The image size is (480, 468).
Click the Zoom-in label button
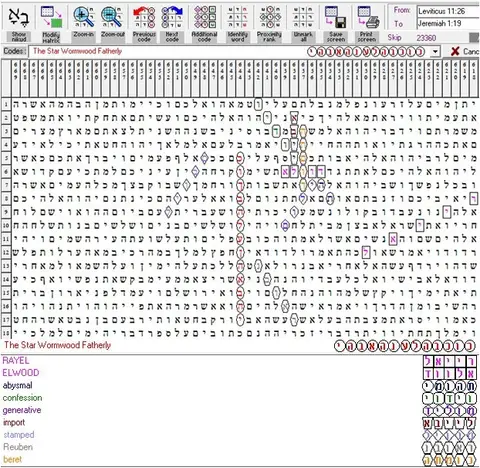(x=84, y=37)
